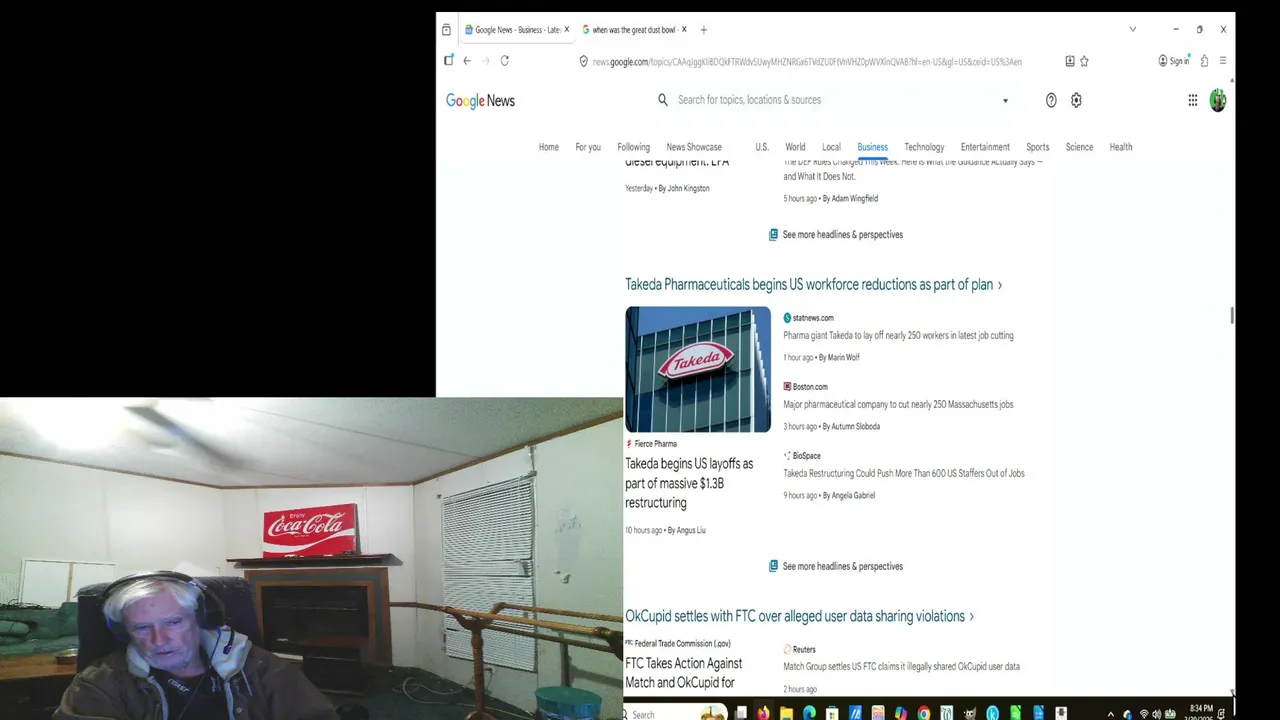Switch to the Science news tab

coord(1079,147)
